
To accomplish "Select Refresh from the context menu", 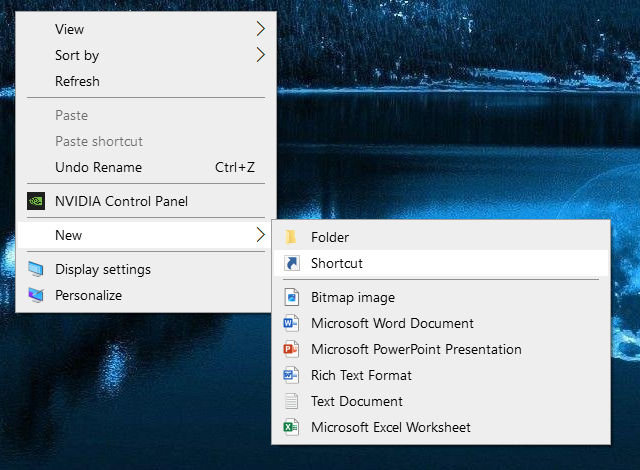I will (x=77, y=81).
